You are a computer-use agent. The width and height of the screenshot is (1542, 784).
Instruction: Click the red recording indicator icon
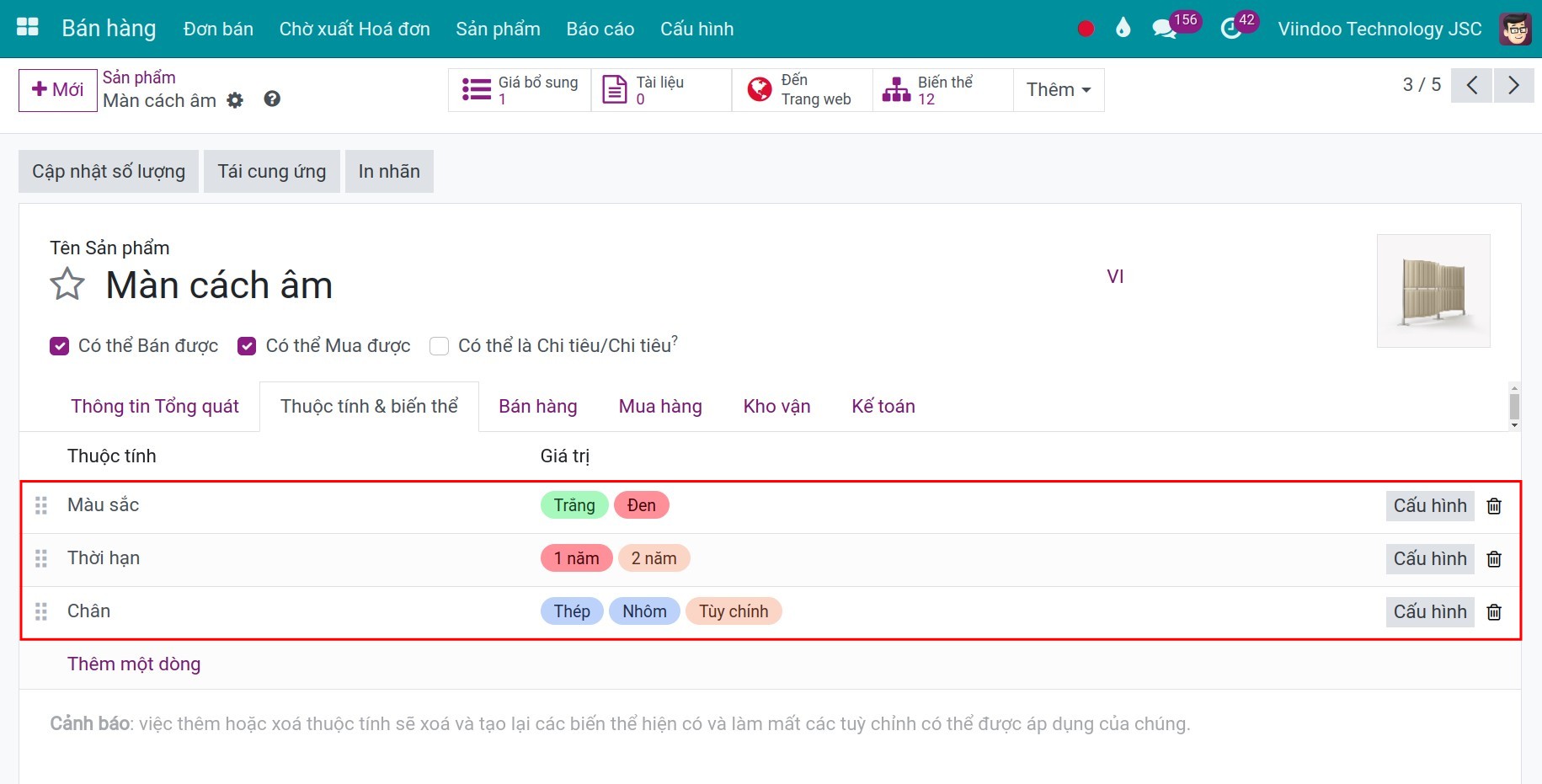pos(1086,29)
